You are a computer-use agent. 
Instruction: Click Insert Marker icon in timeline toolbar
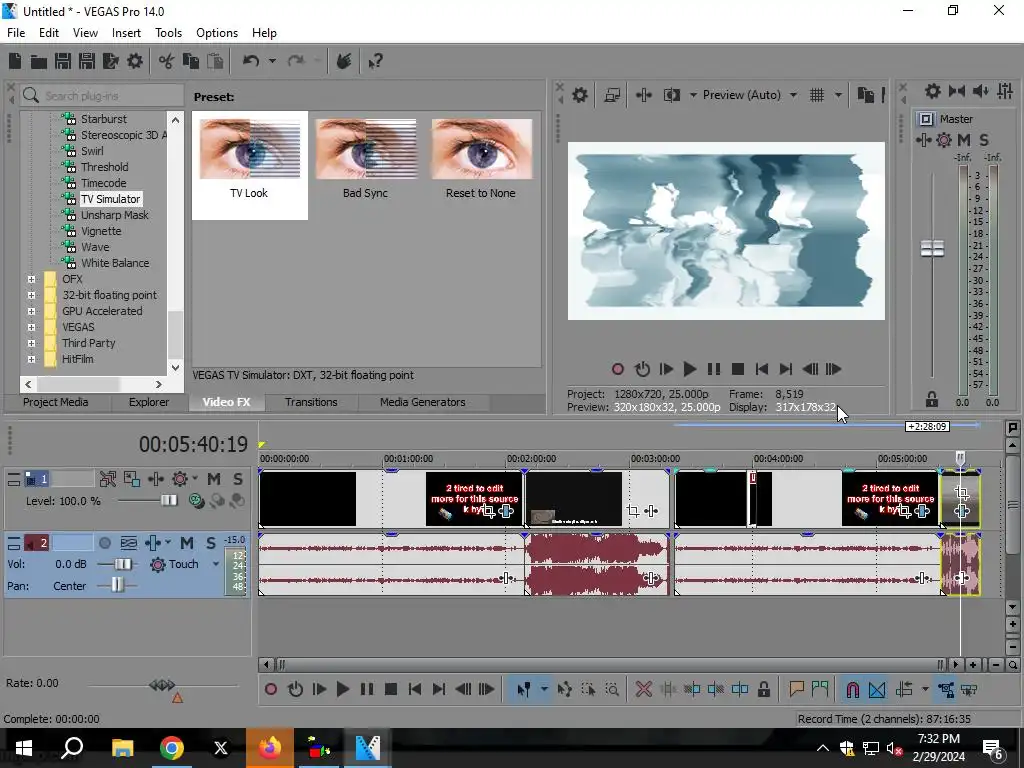pos(796,689)
